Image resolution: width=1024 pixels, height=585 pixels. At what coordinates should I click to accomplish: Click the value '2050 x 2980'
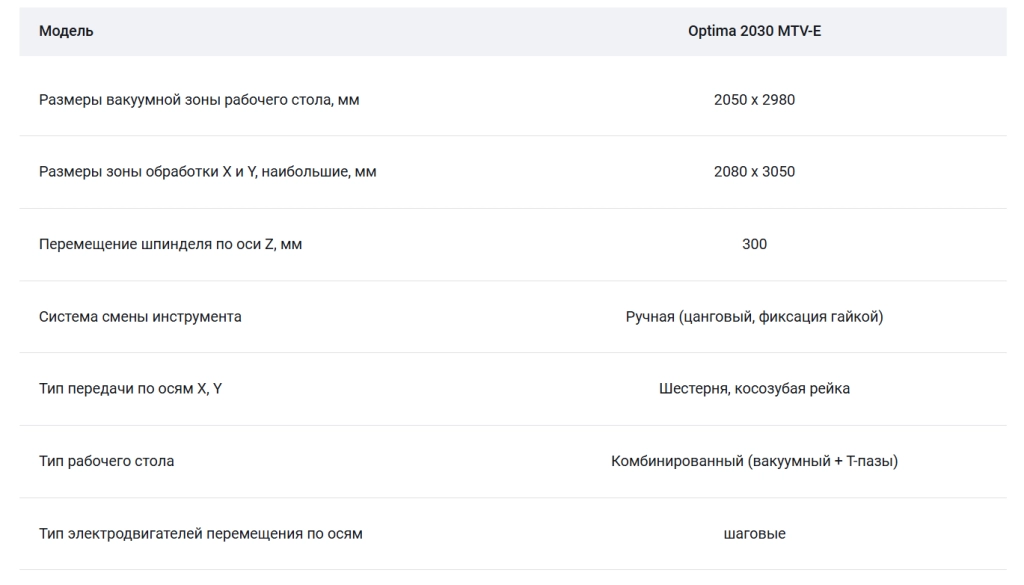pos(754,100)
